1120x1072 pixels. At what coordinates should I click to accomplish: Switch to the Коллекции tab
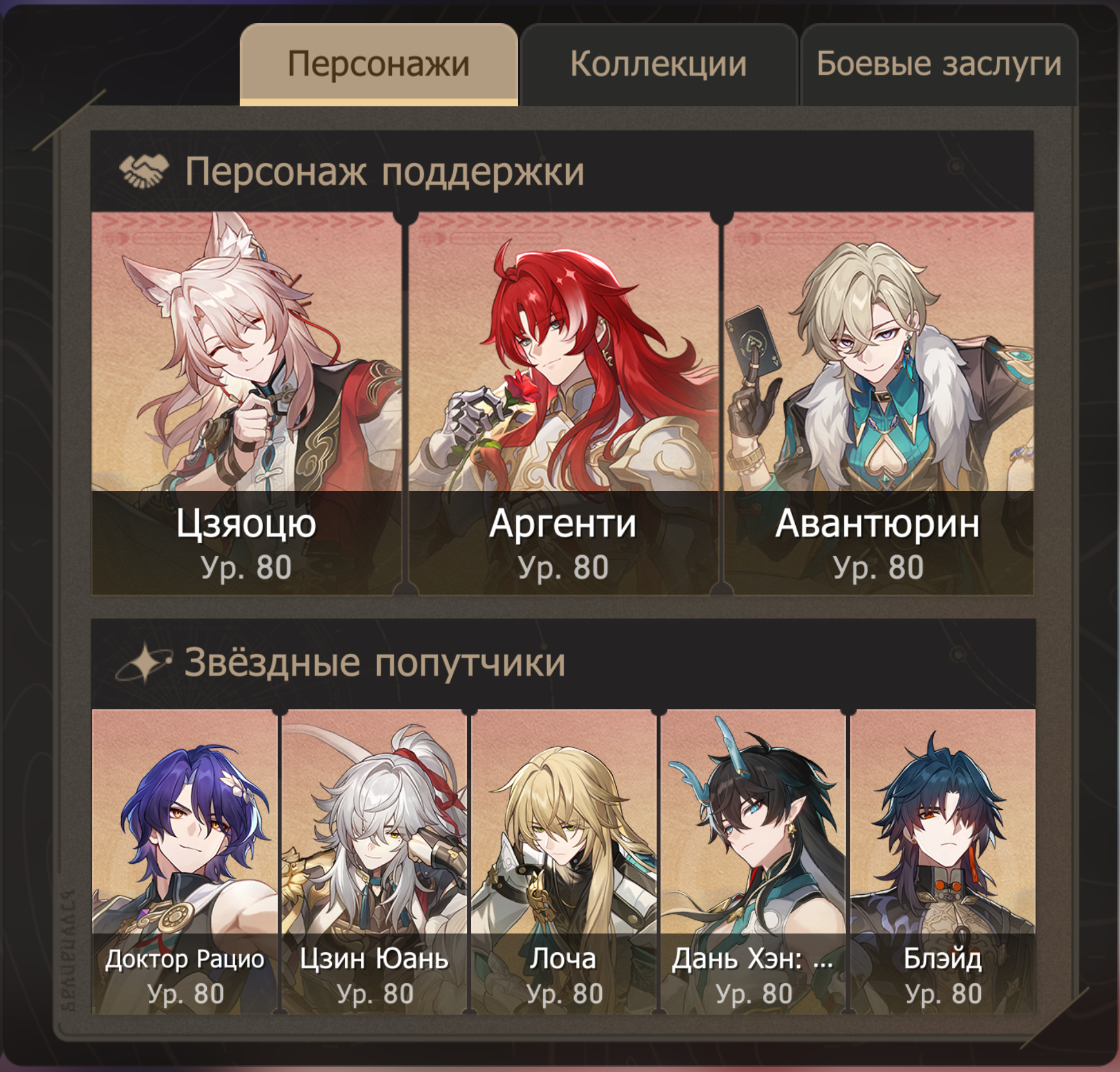pos(659,64)
